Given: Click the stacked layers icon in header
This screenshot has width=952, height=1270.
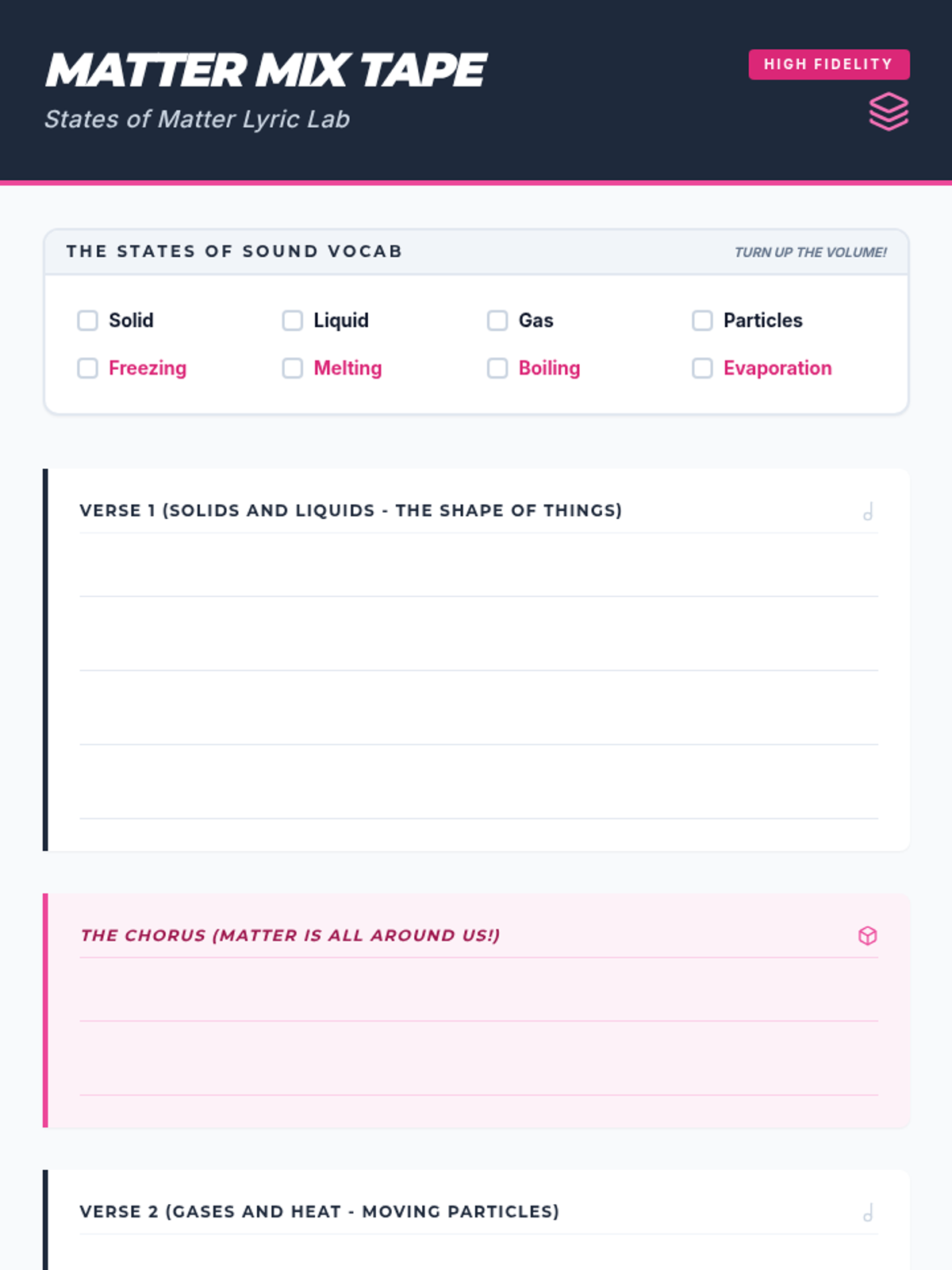Looking at the screenshot, I should (889, 111).
